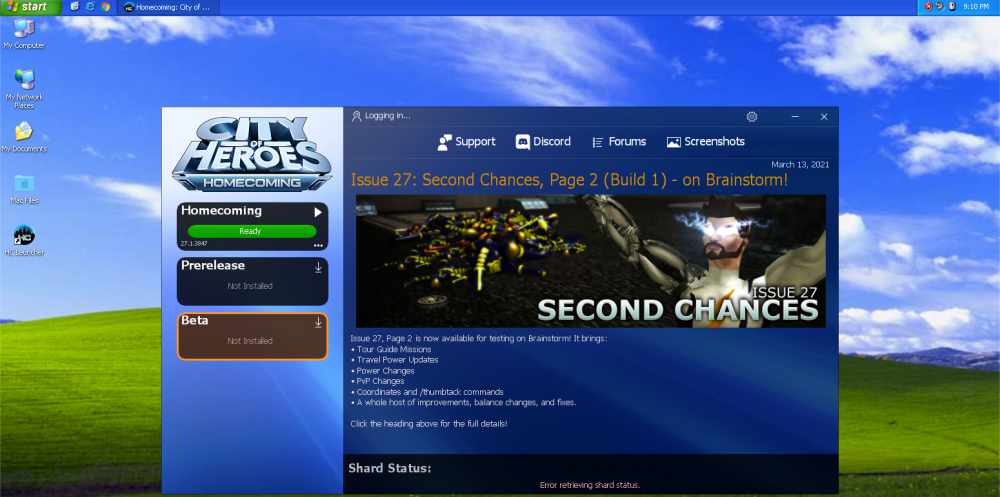
Task: Close the launcher window
Action: (x=824, y=117)
